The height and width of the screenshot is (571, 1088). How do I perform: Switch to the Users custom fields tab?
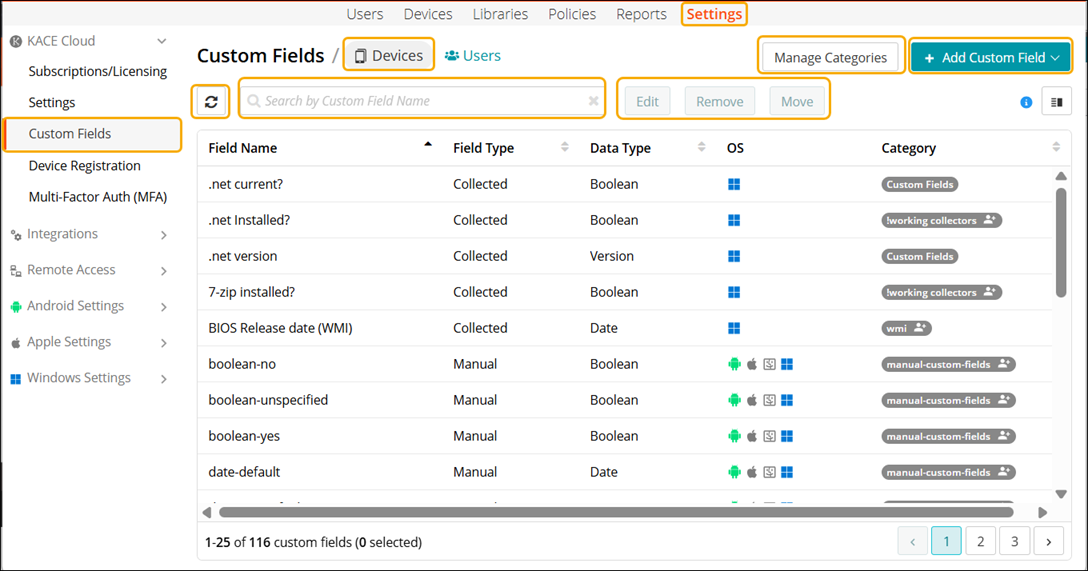pyautogui.click(x=473, y=56)
